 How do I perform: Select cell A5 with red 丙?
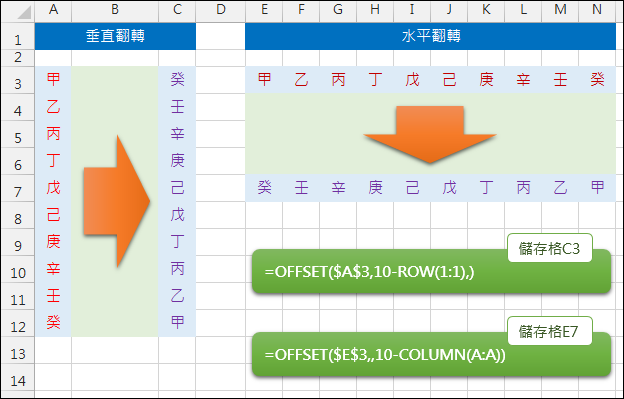pos(53,134)
